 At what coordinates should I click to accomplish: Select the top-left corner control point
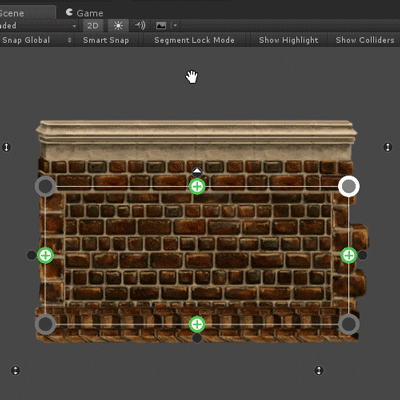45,186
